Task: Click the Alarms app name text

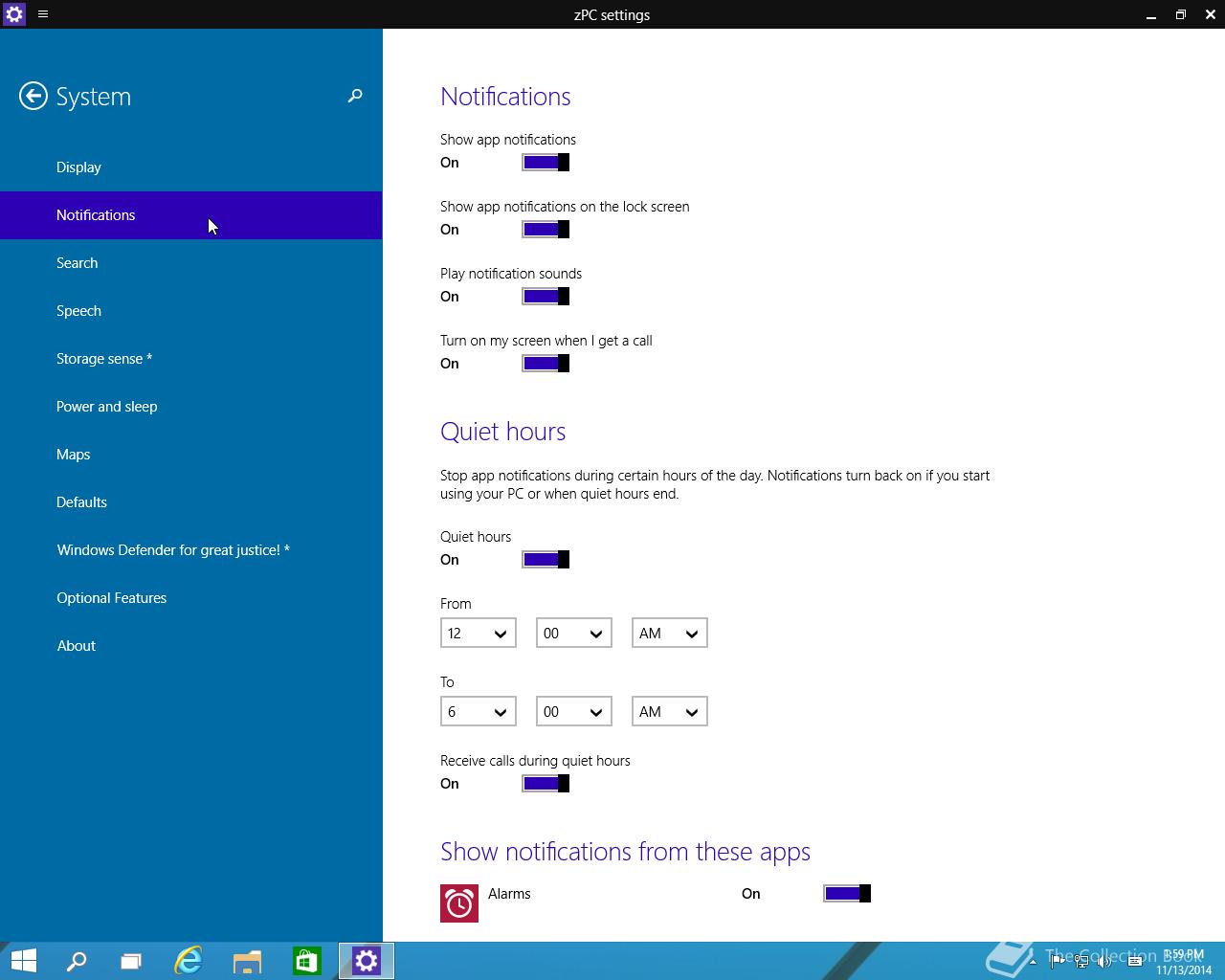Action: [x=509, y=894]
